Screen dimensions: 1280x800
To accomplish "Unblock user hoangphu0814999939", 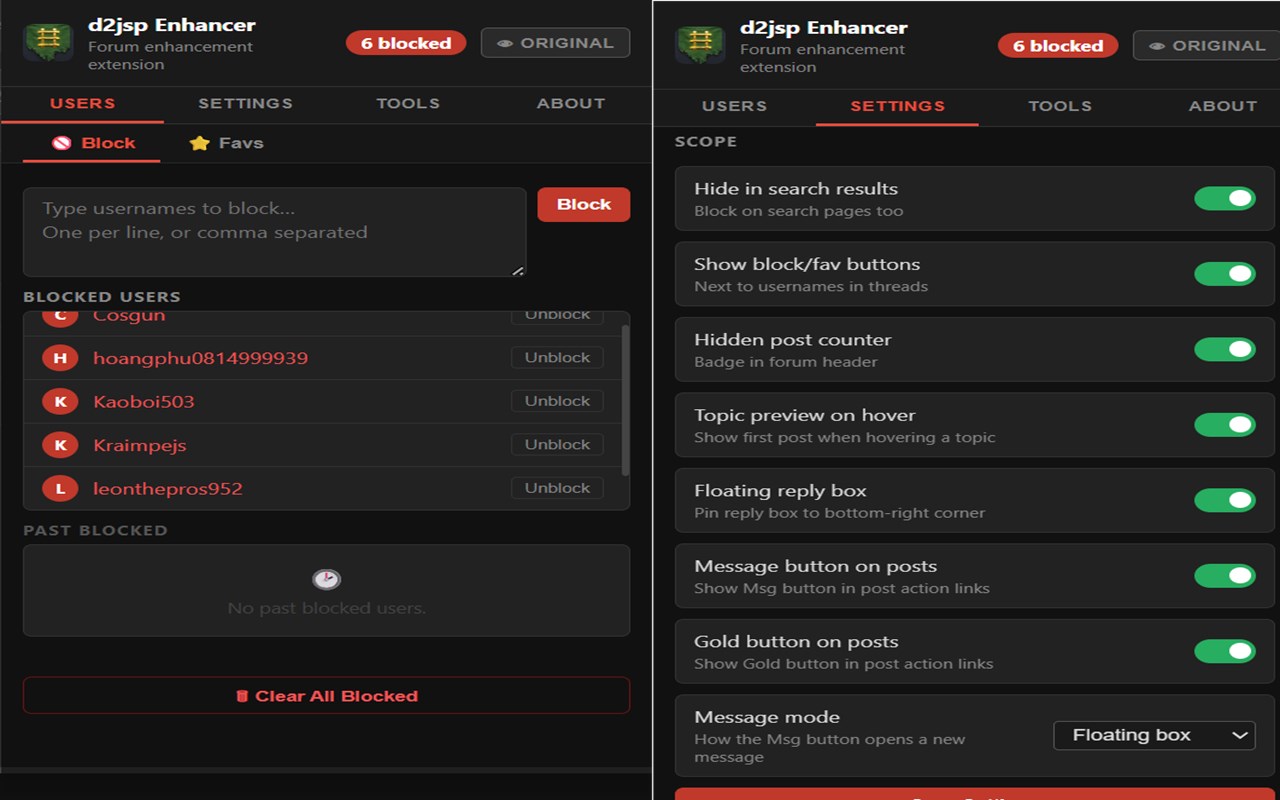I will [557, 358].
